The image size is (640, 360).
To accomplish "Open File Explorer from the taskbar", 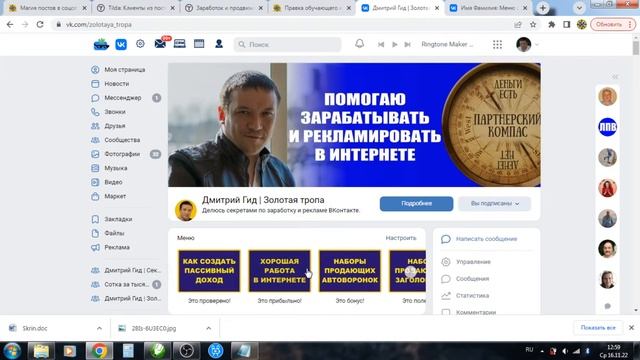I will coord(41,351).
